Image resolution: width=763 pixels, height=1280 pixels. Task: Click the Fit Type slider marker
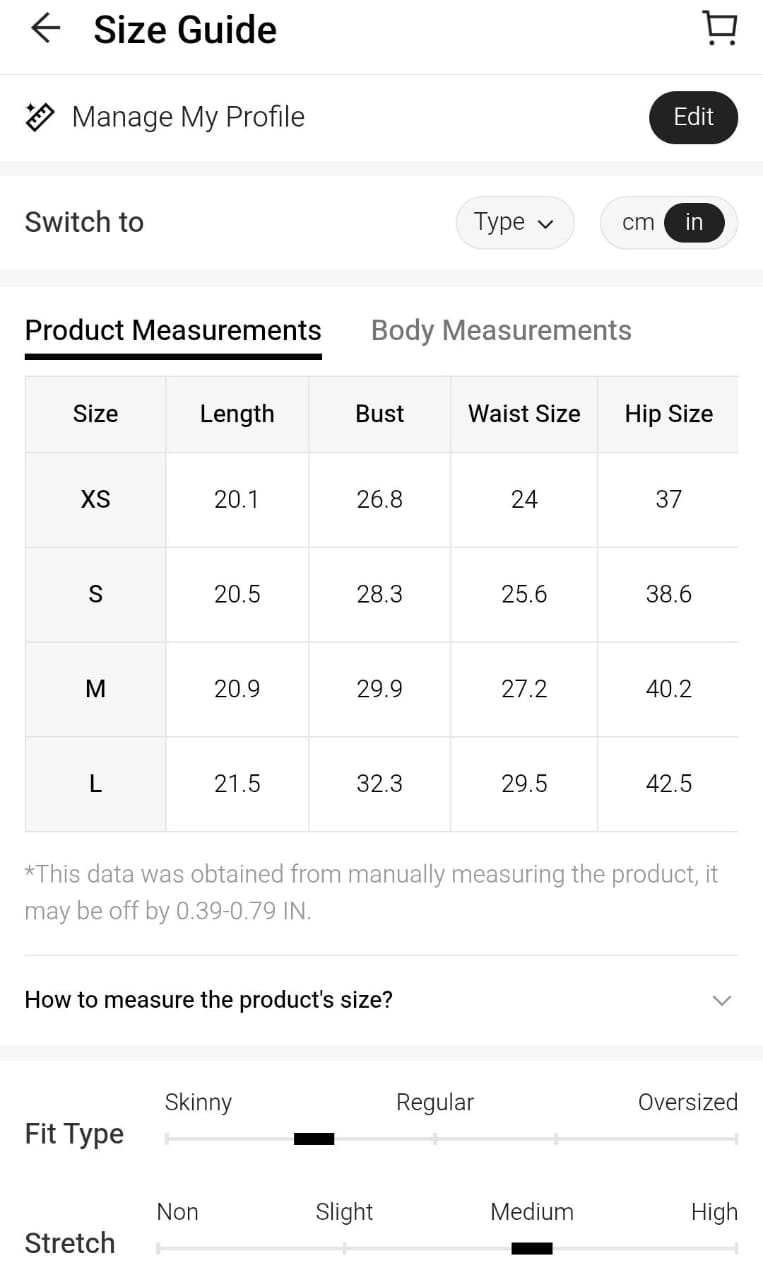pos(314,1138)
